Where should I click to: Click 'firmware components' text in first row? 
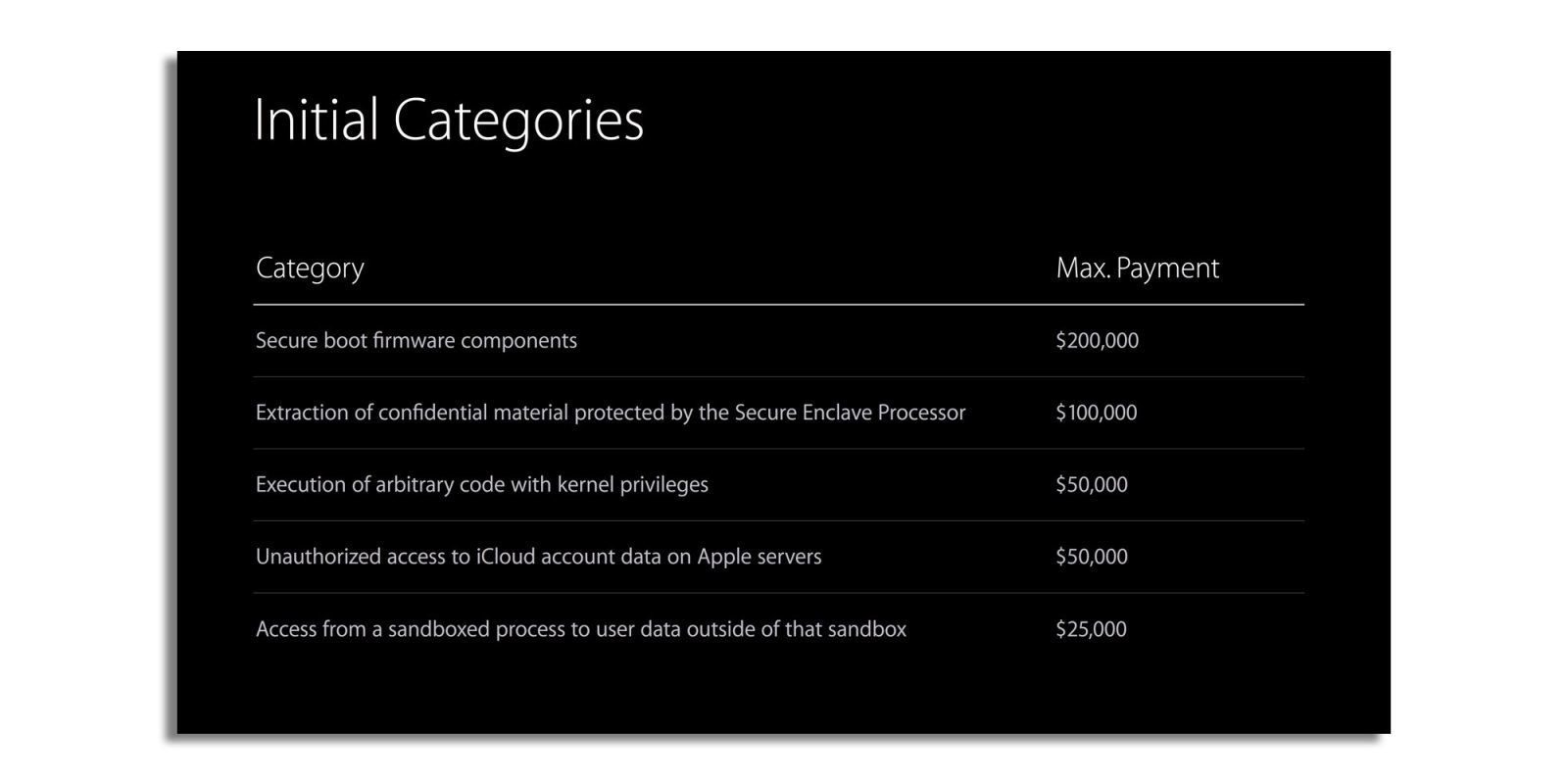click(x=475, y=341)
